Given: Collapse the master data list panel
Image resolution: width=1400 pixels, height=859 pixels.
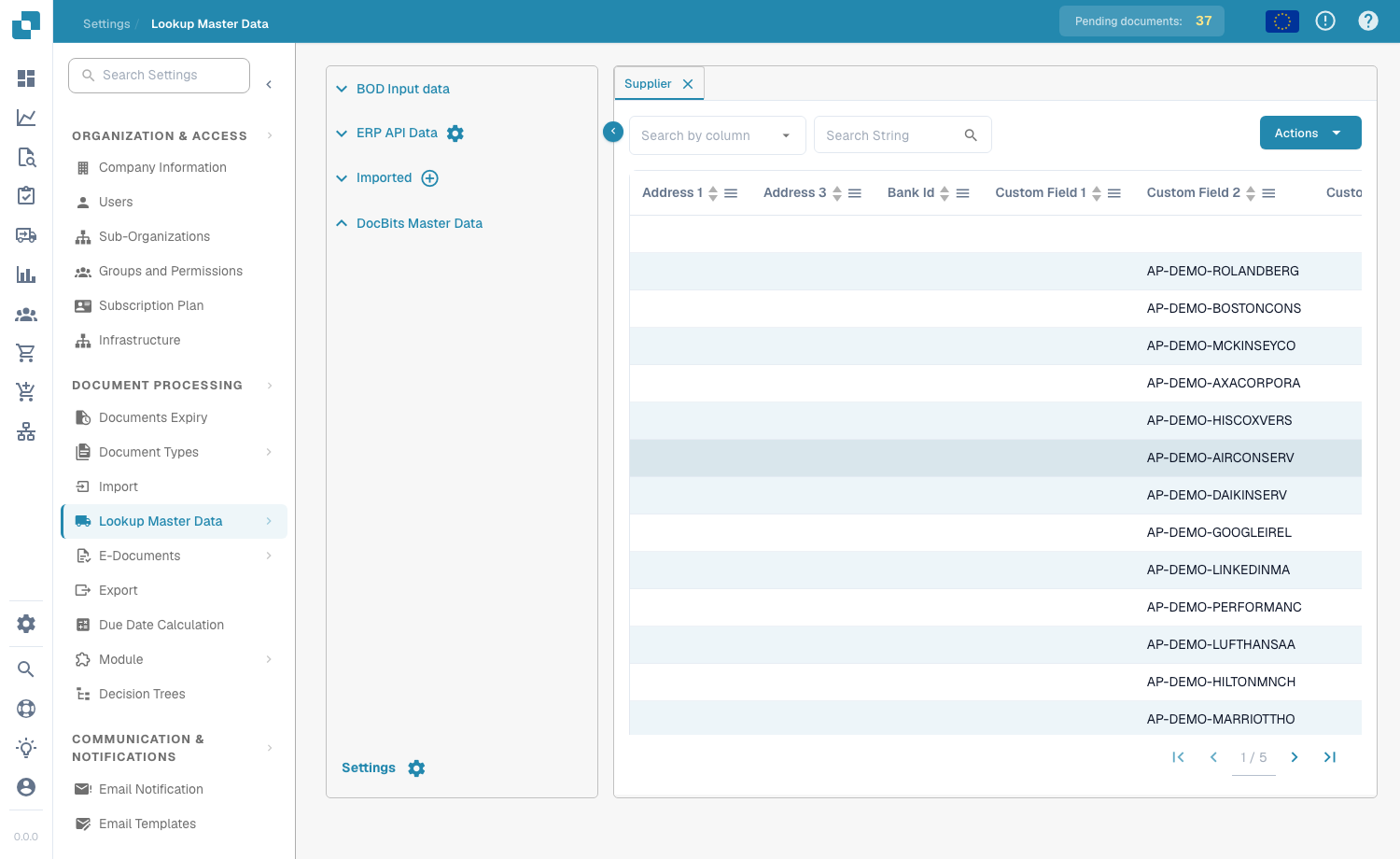Looking at the screenshot, I should 613,132.
